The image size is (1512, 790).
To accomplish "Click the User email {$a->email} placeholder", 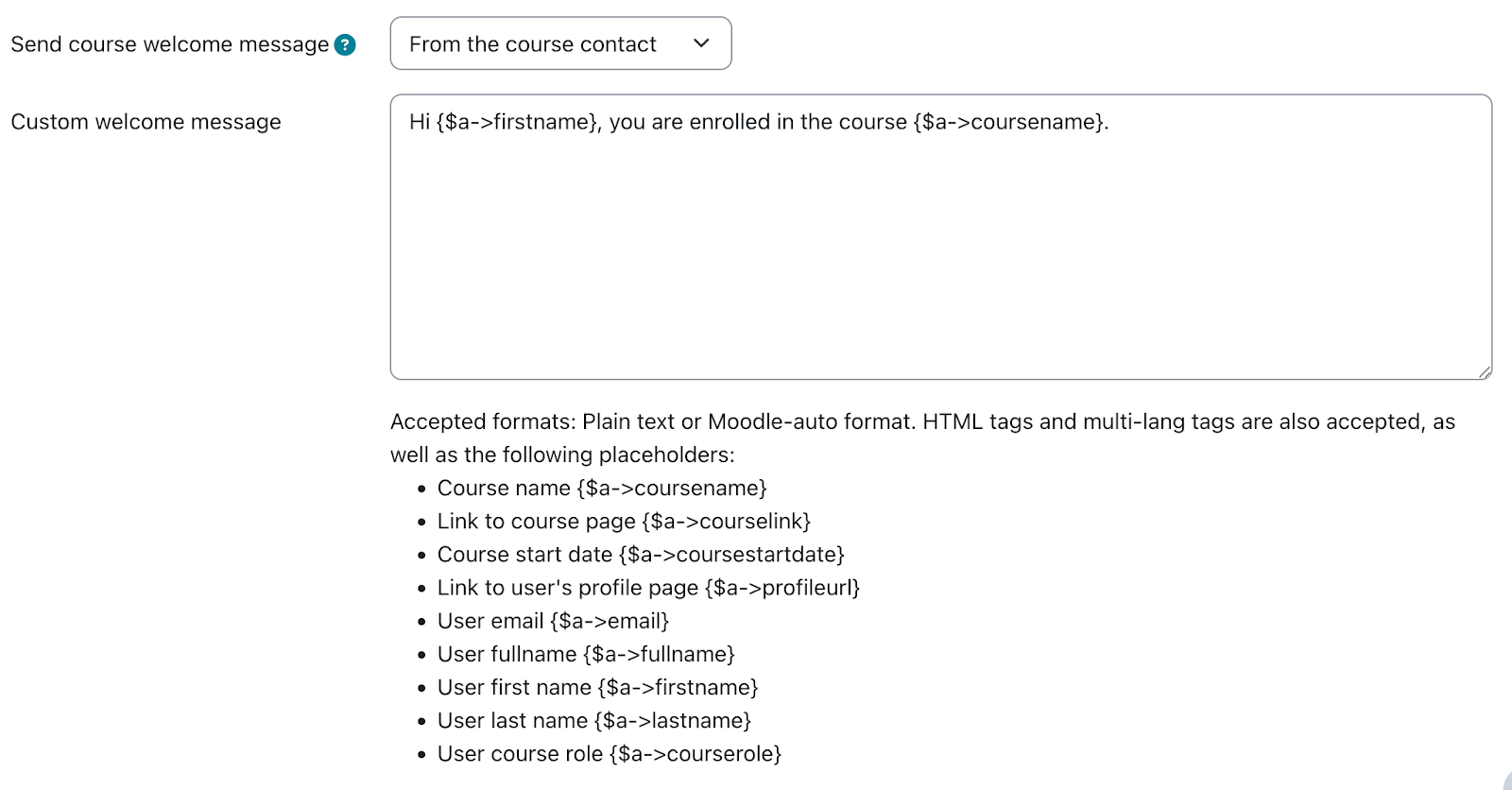I will pyautogui.click(x=554, y=621).
